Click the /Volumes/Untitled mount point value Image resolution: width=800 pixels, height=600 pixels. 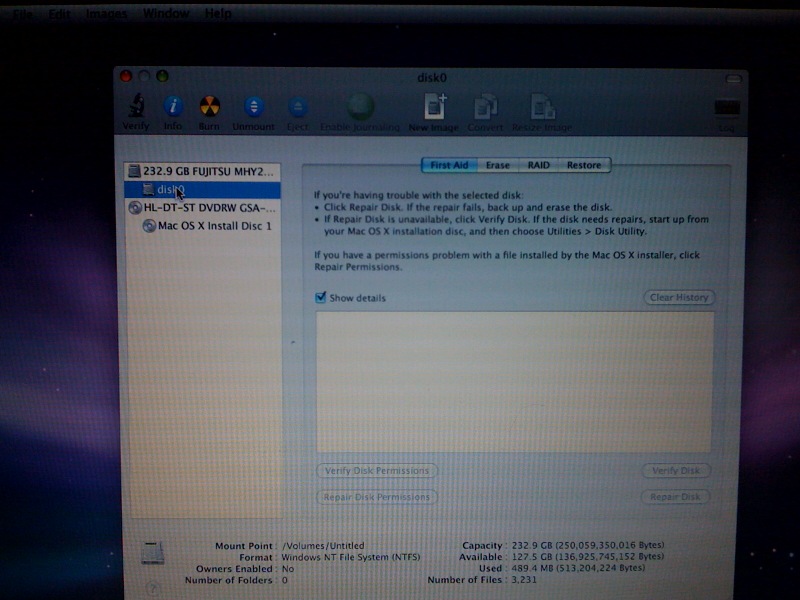click(323, 545)
